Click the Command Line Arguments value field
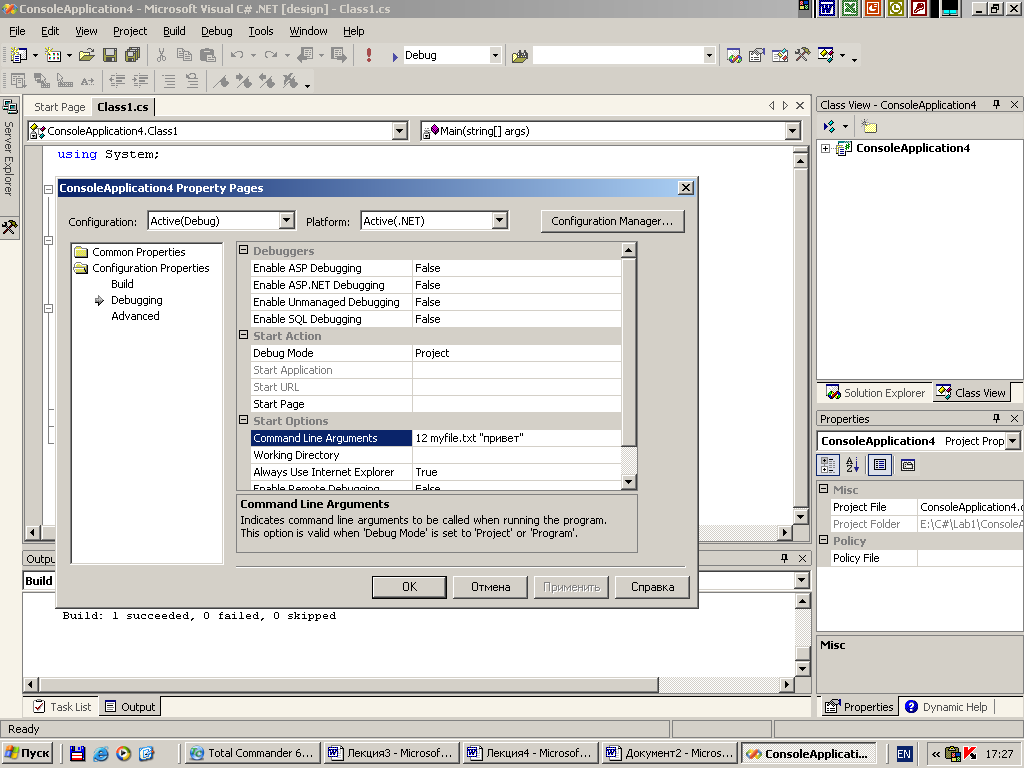Screen dimensions: 1024x768 tap(517, 438)
